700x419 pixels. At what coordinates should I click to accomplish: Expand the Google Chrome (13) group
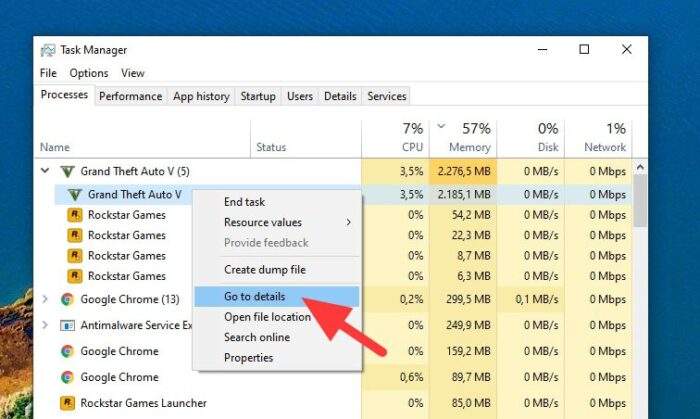[x=45, y=299]
